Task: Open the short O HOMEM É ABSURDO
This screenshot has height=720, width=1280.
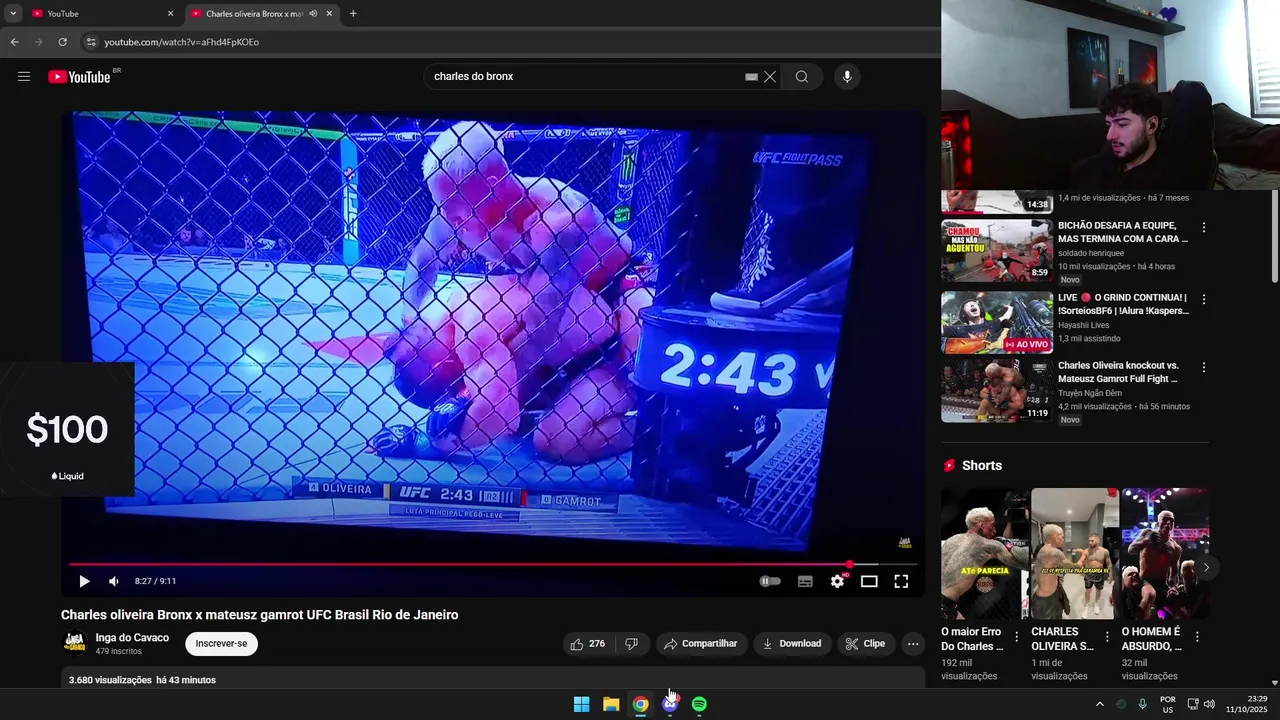Action: (1165, 554)
